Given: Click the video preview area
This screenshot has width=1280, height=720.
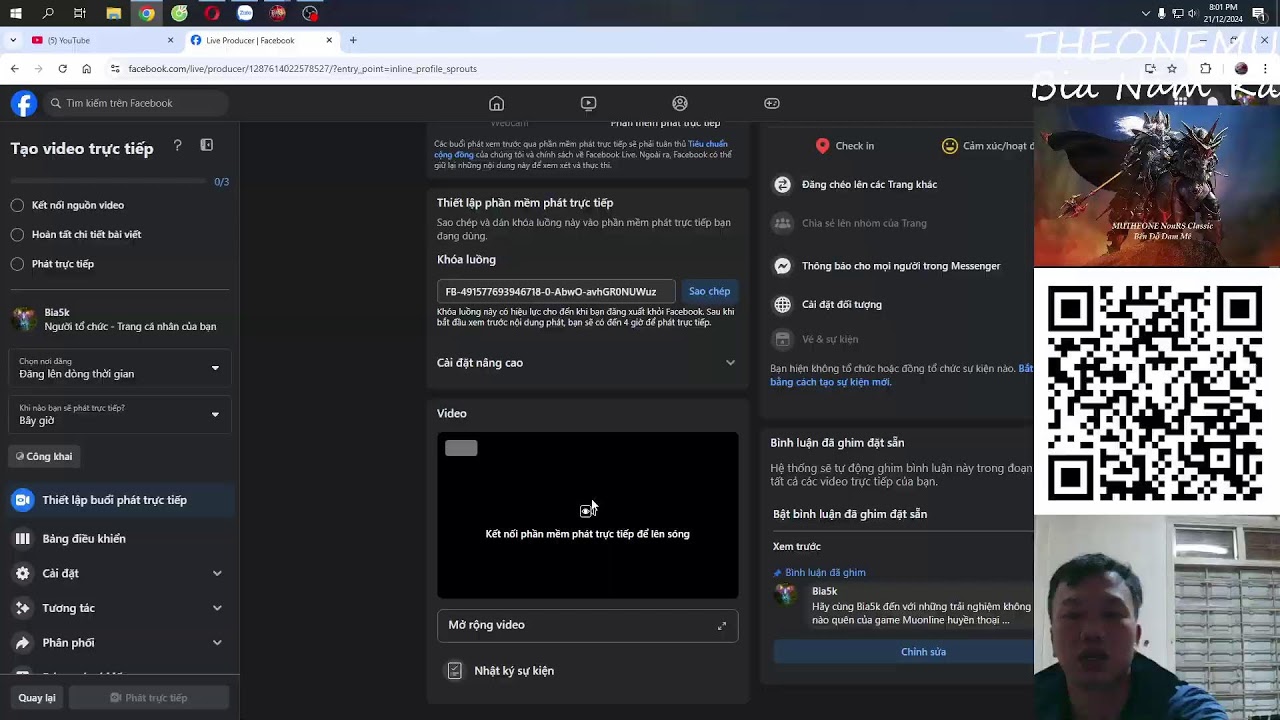Looking at the screenshot, I should tap(587, 515).
